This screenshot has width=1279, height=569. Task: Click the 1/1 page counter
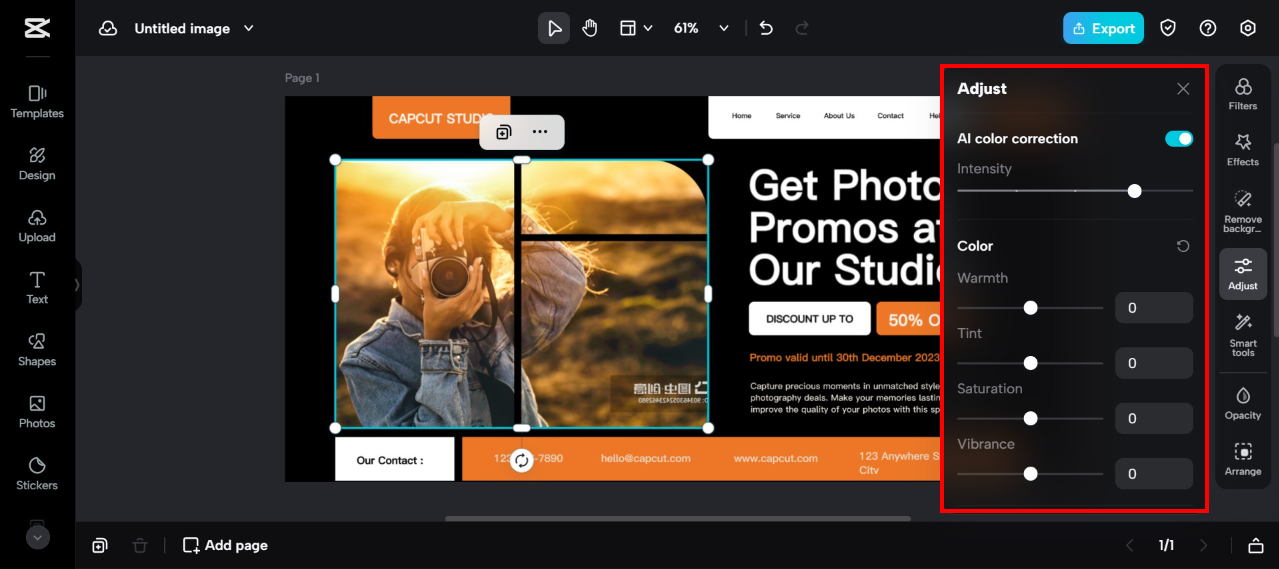1166,545
